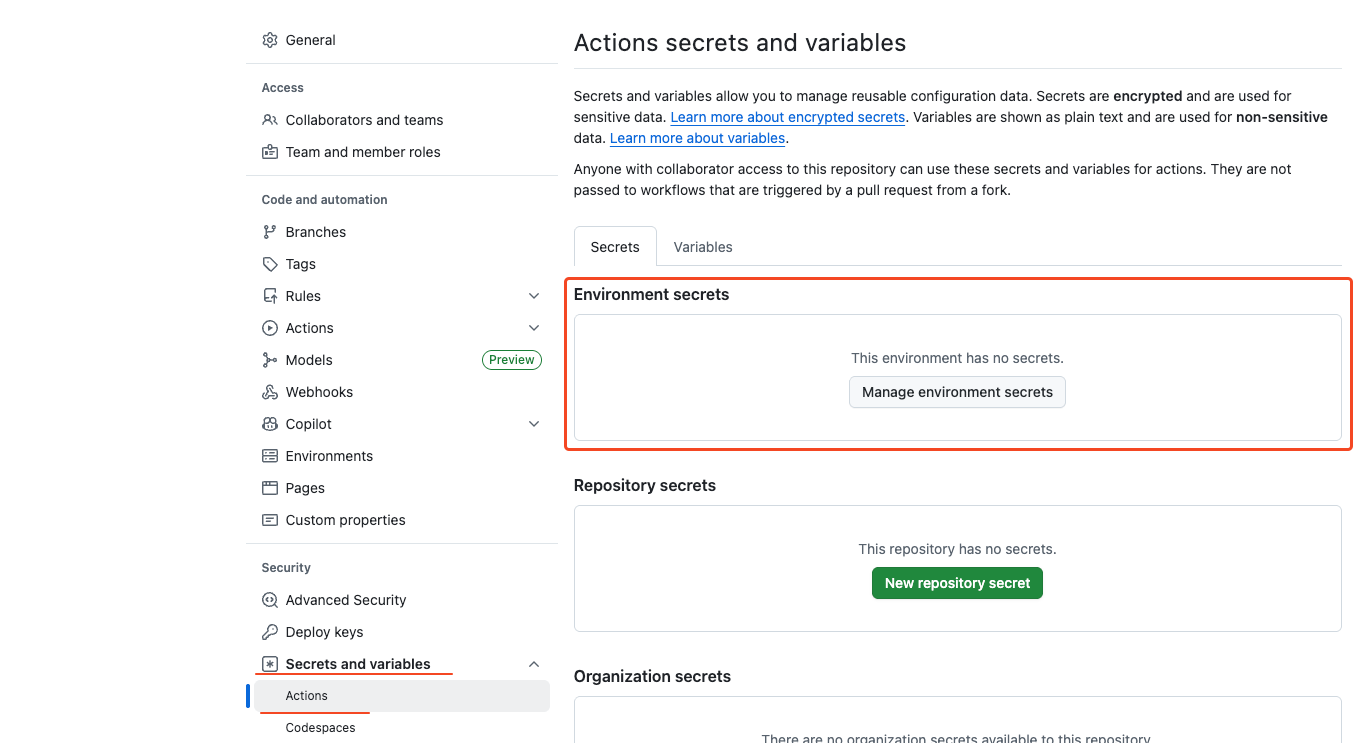
Task: Expand the Copilot settings chevron
Action: [x=534, y=424]
